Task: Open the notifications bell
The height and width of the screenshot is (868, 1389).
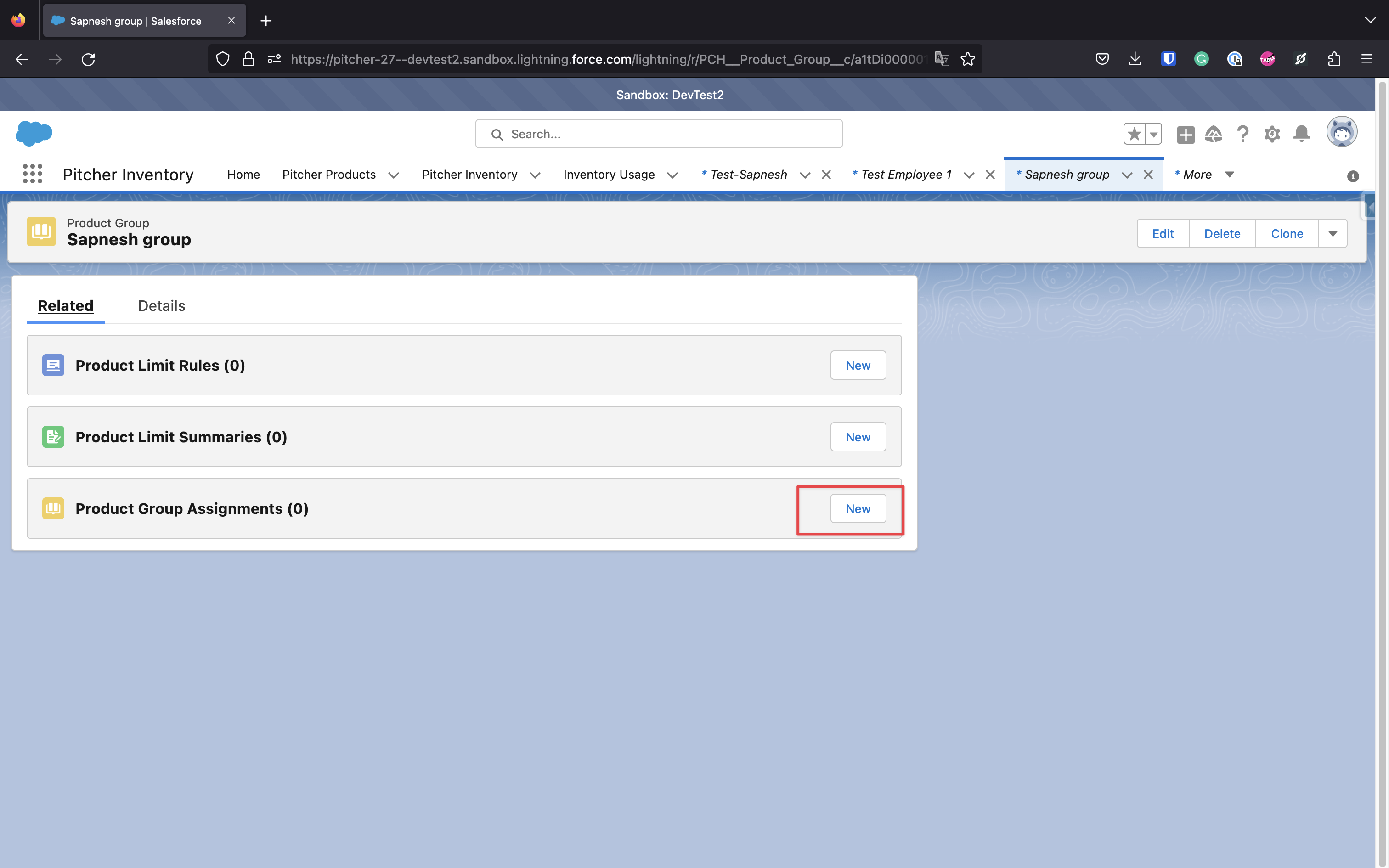Action: click(1301, 134)
